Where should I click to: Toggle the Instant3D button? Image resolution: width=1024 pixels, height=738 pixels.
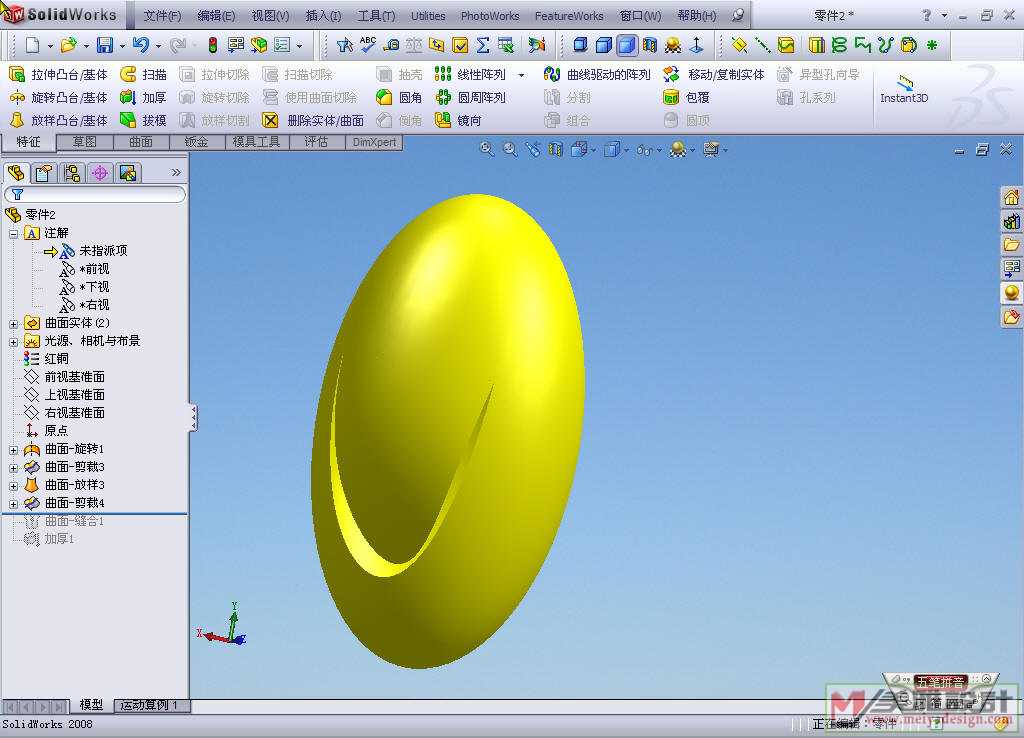(x=904, y=89)
